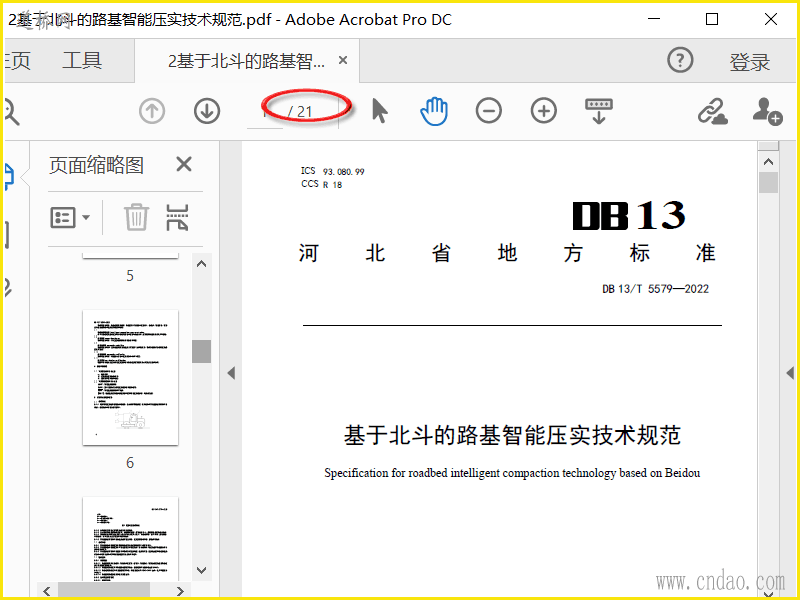Click thumbnail label 5
The width and height of the screenshot is (800, 600).
tap(130, 276)
